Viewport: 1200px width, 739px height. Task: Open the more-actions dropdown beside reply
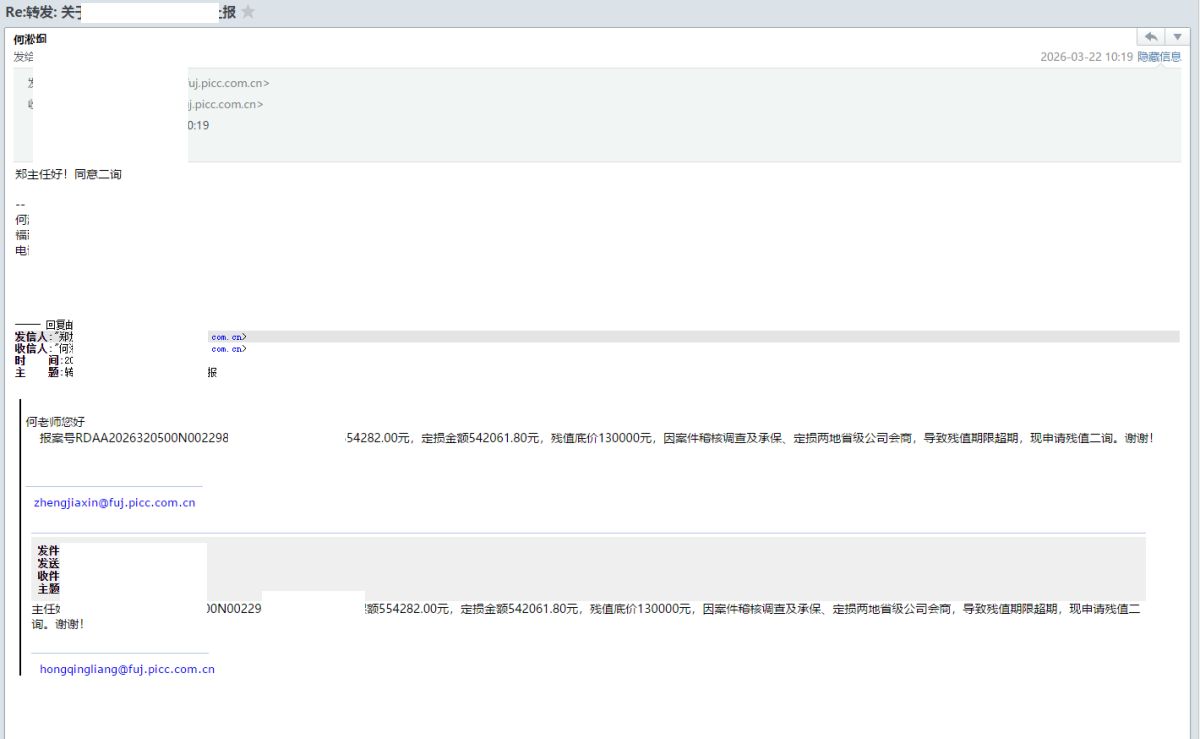1175,37
